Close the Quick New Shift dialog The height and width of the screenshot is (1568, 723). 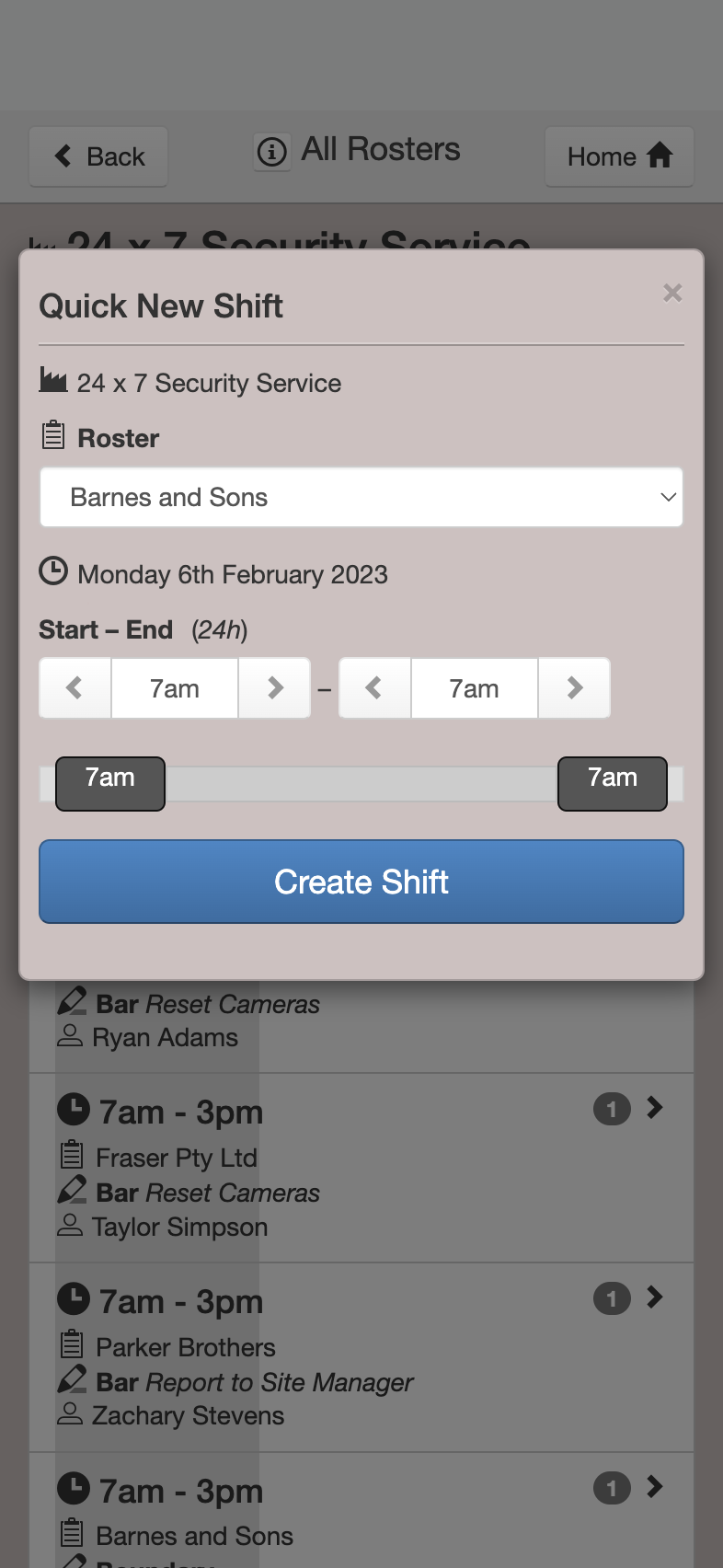(x=672, y=293)
